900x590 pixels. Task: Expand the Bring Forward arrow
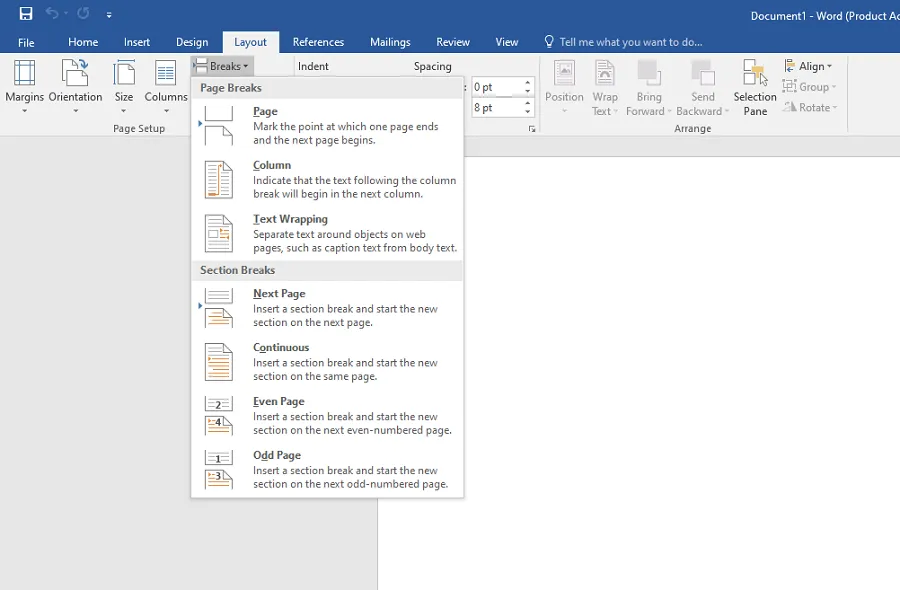pos(669,111)
